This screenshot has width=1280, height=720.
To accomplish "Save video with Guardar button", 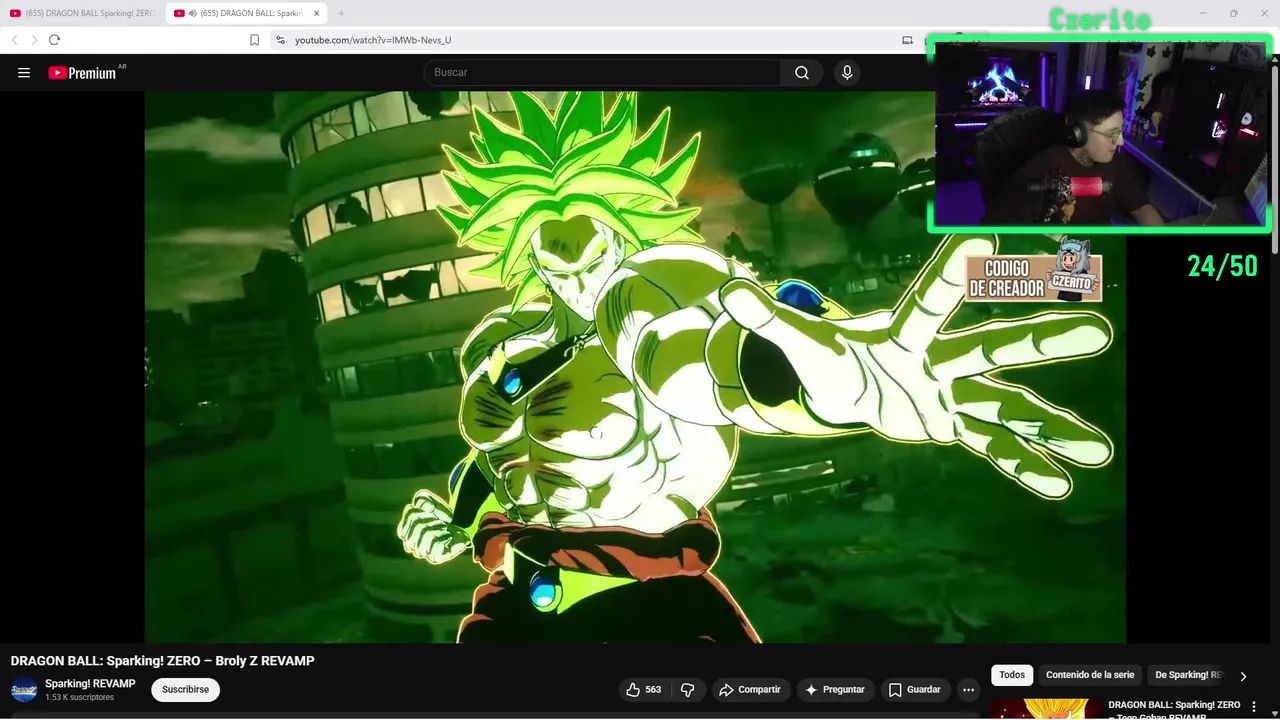I will pyautogui.click(x=915, y=689).
